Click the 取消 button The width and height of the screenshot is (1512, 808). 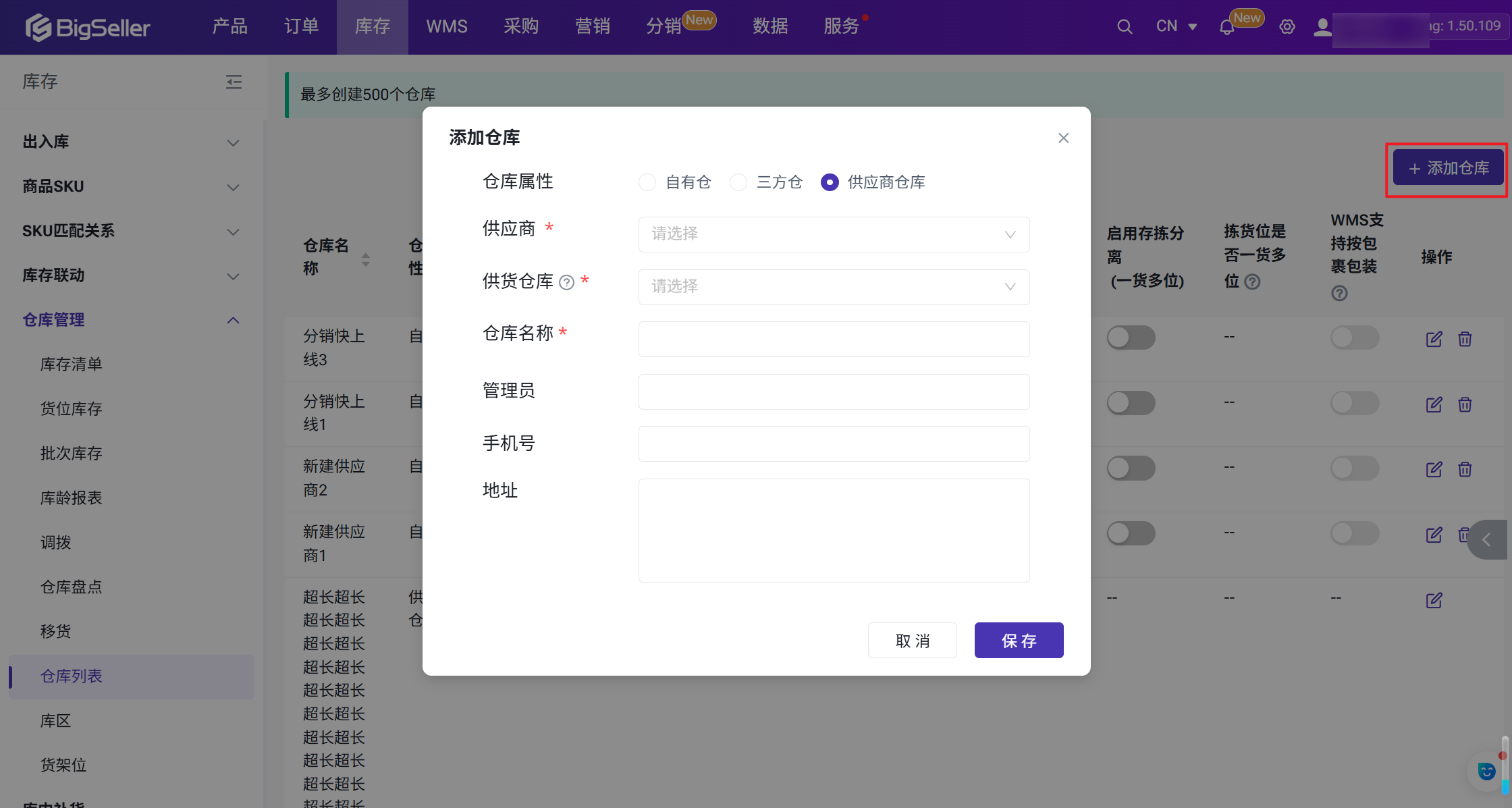coord(912,640)
